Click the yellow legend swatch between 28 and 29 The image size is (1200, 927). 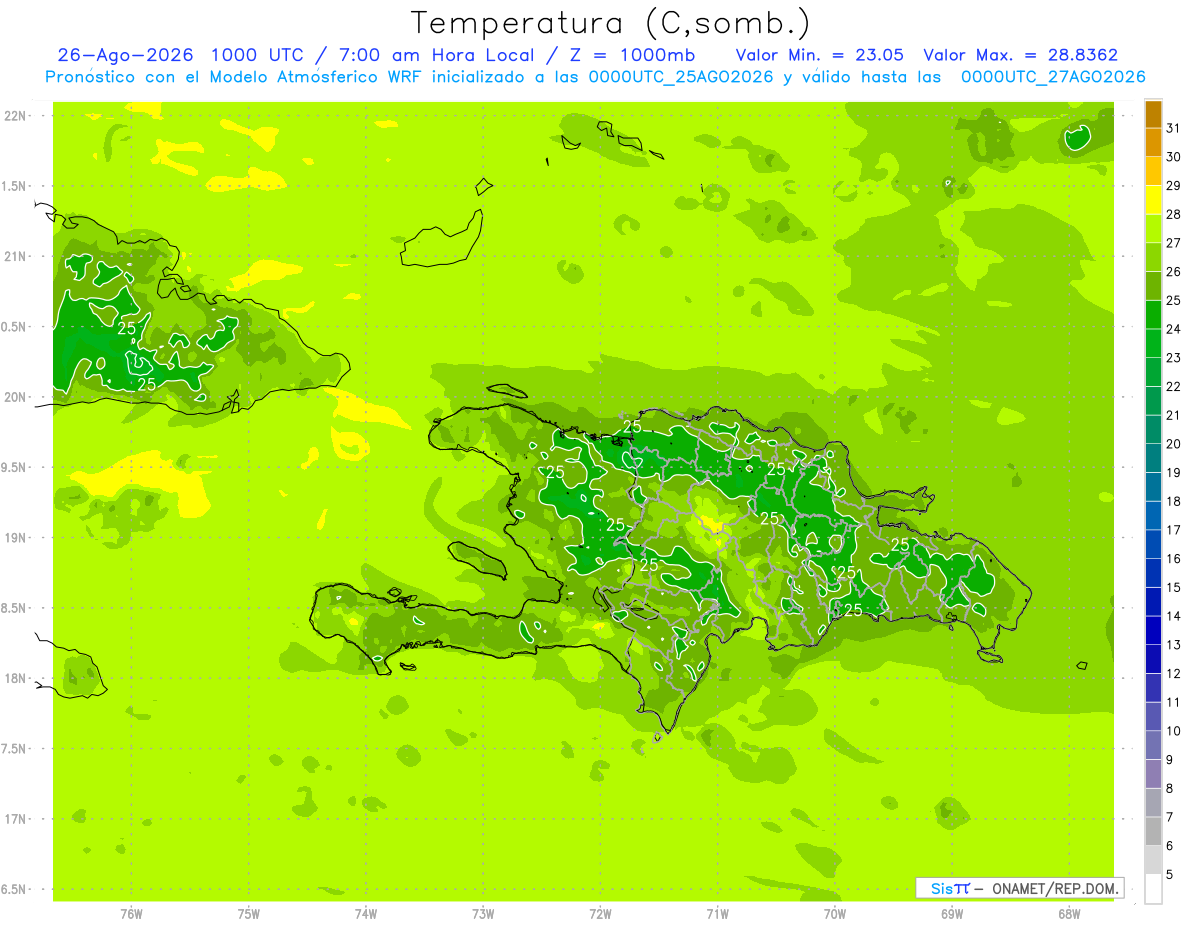[1153, 200]
